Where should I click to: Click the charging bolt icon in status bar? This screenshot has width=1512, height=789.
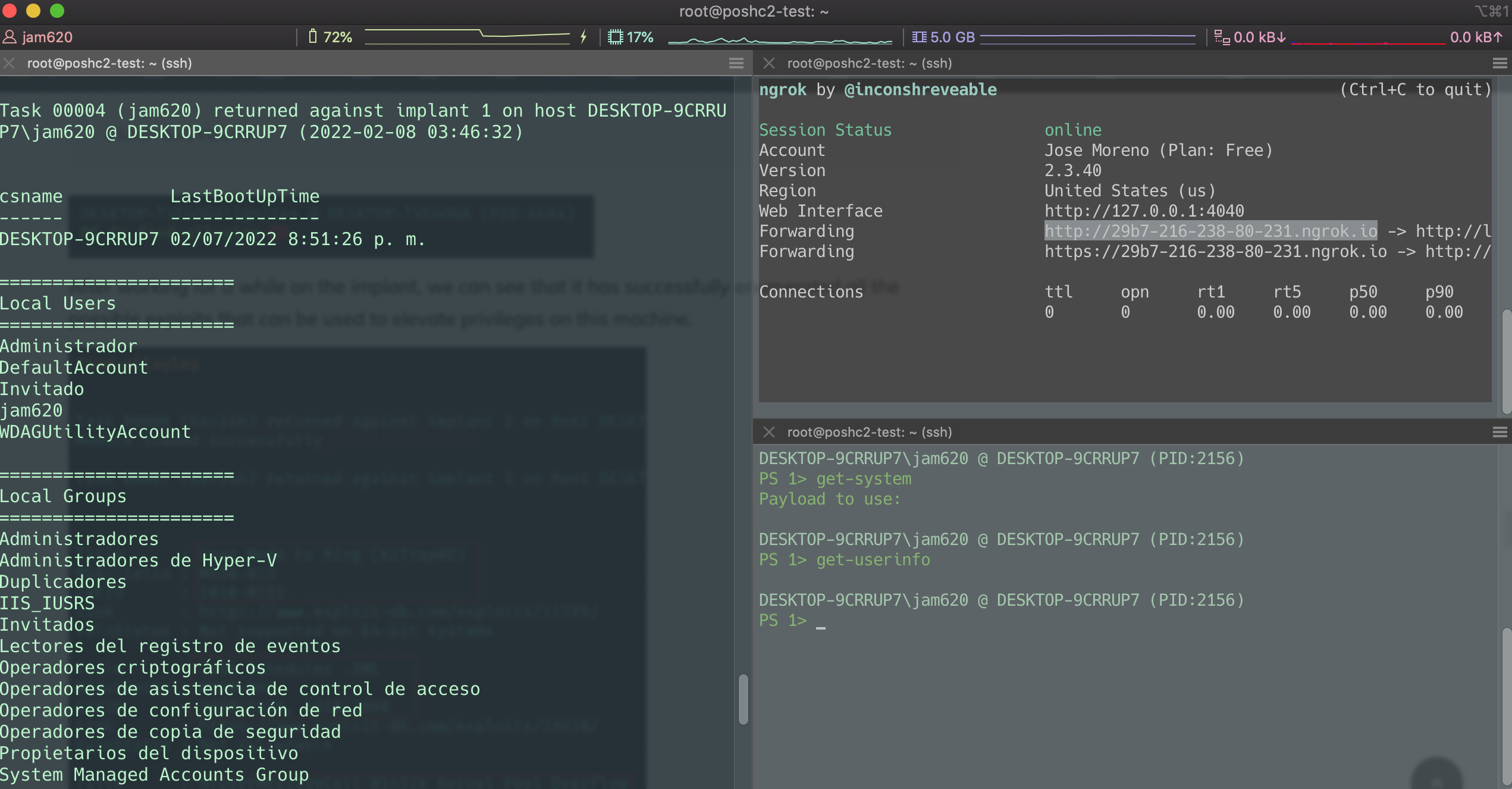click(584, 37)
